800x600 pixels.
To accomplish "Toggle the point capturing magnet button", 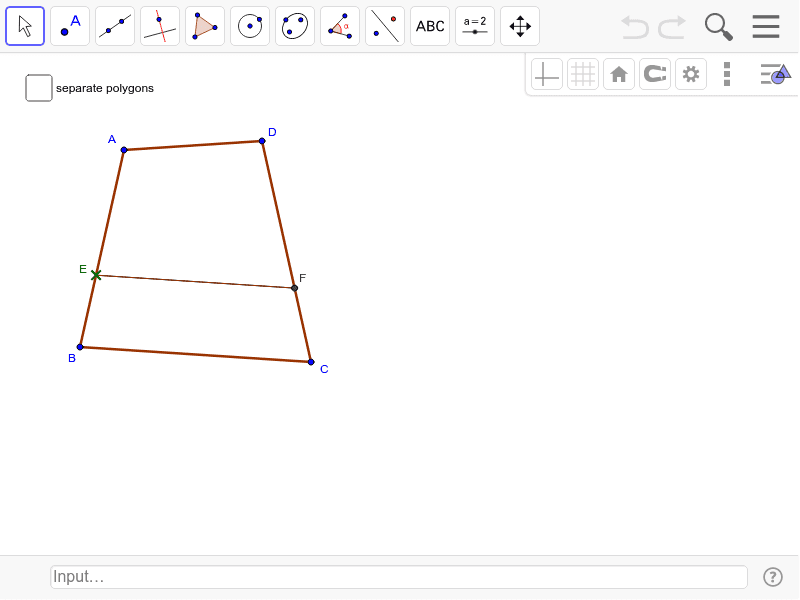I will pyautogui.click(x=655, y=74).
